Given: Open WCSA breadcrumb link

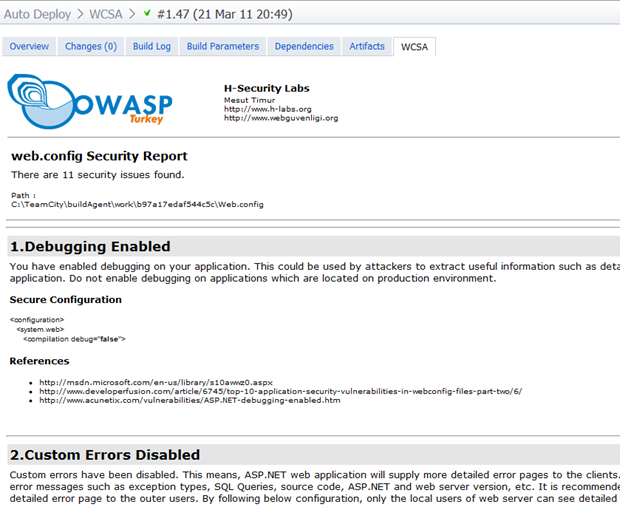Looking at the screenshot, I should (106, 14).
